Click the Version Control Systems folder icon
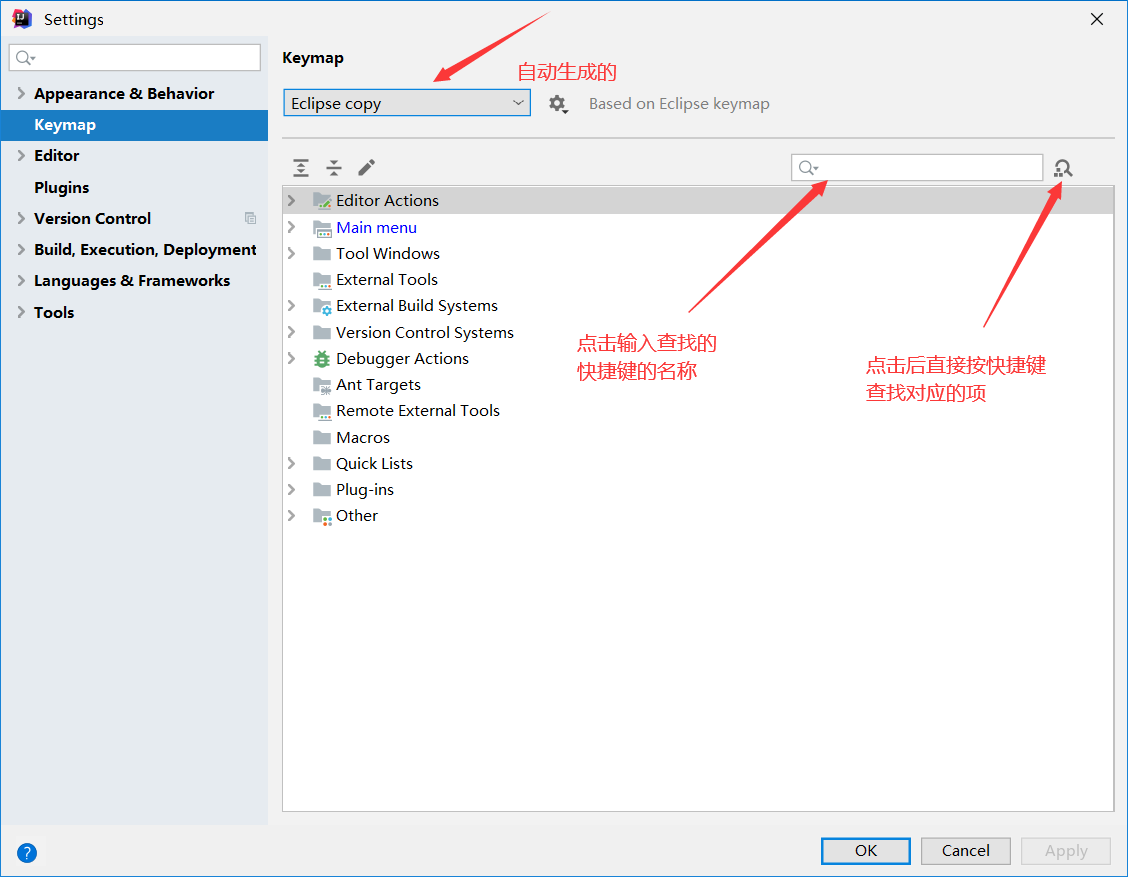The image size is (1128, 877). tap(322, 332)
